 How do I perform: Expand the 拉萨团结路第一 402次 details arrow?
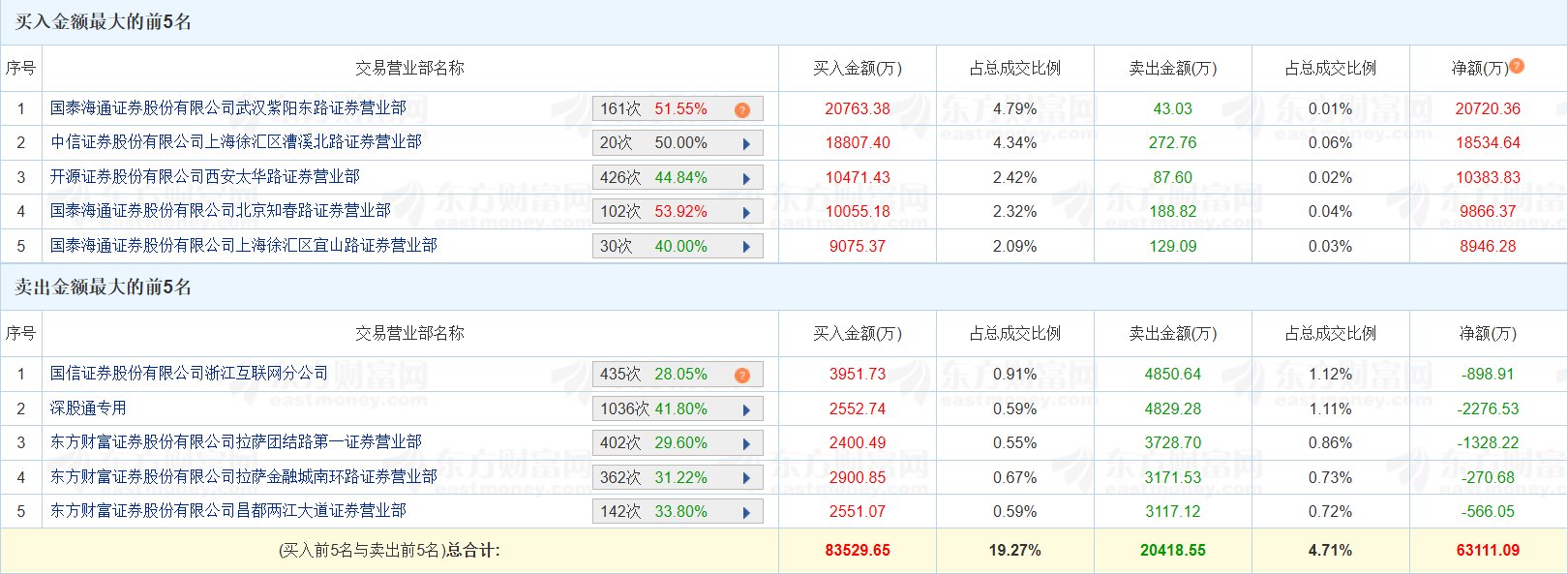click(x=746, y=443)
